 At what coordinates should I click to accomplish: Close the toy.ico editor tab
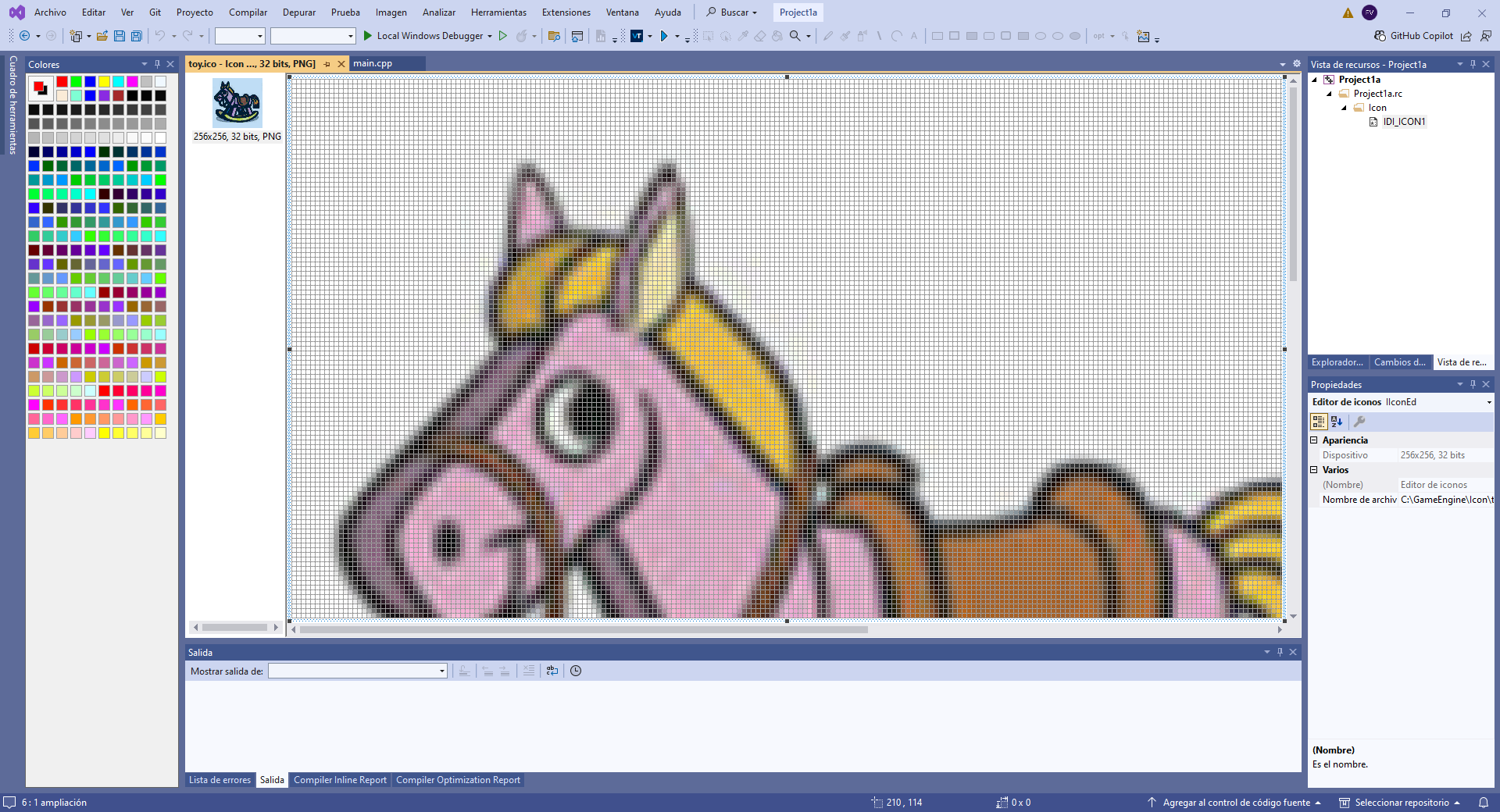point(341,64)
